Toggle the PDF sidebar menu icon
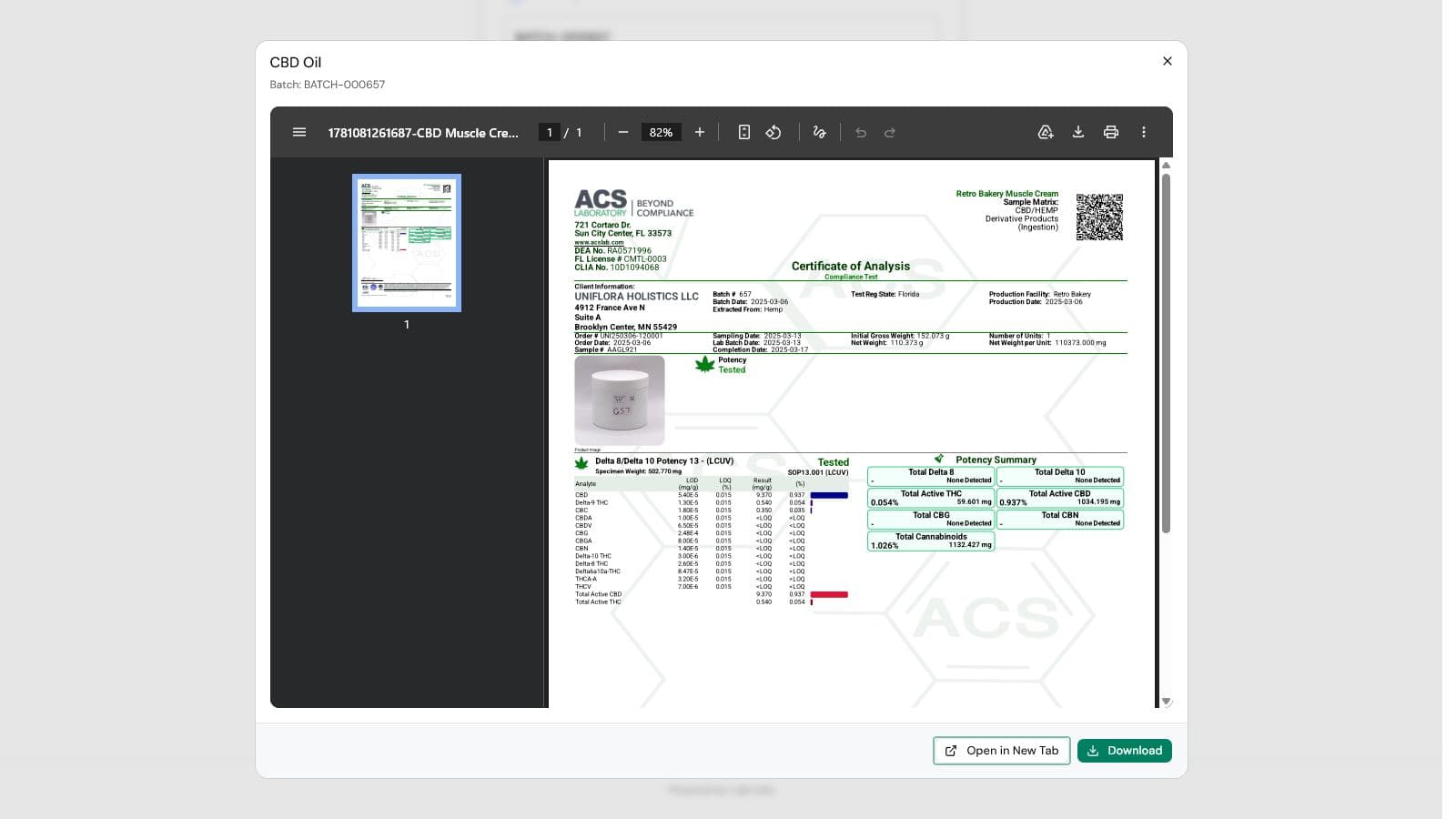 pos(299,132)
